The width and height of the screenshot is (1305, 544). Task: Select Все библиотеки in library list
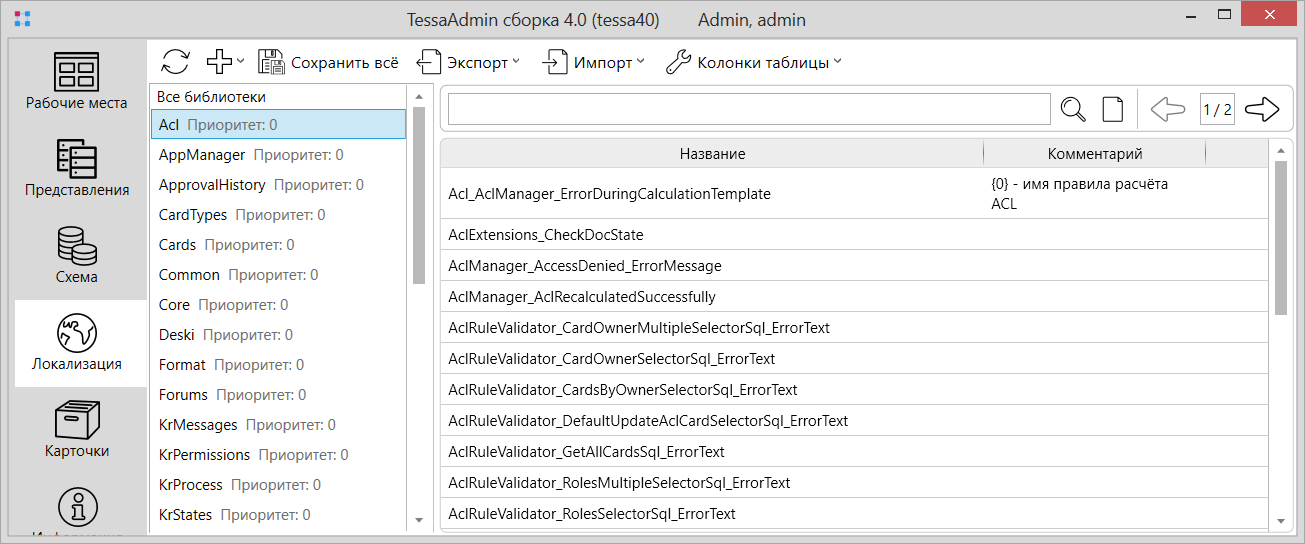(211, 97)
